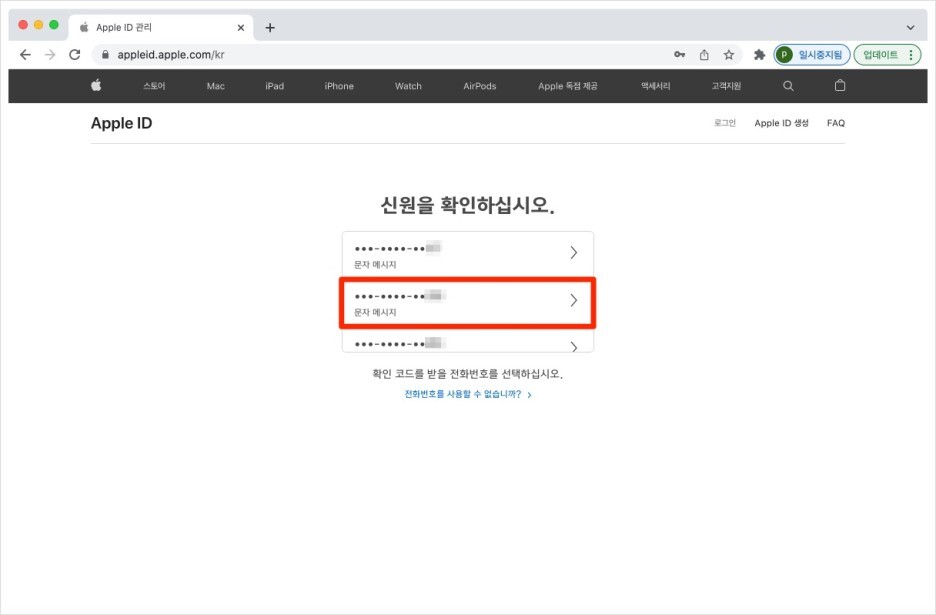Screen dimensions: 936x615
Task: Click the Apple ID 생성 link
Action: (x=781, y=123)
